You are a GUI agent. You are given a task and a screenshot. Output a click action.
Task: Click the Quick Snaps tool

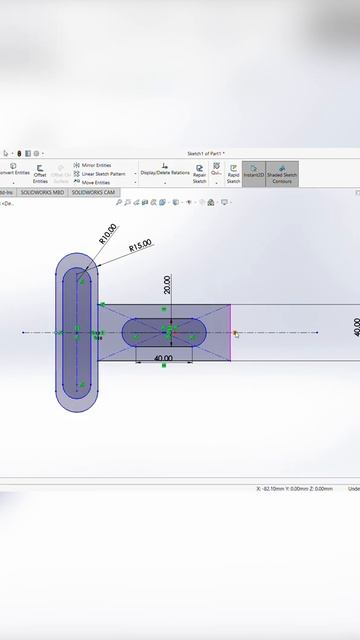pos(216,169)
